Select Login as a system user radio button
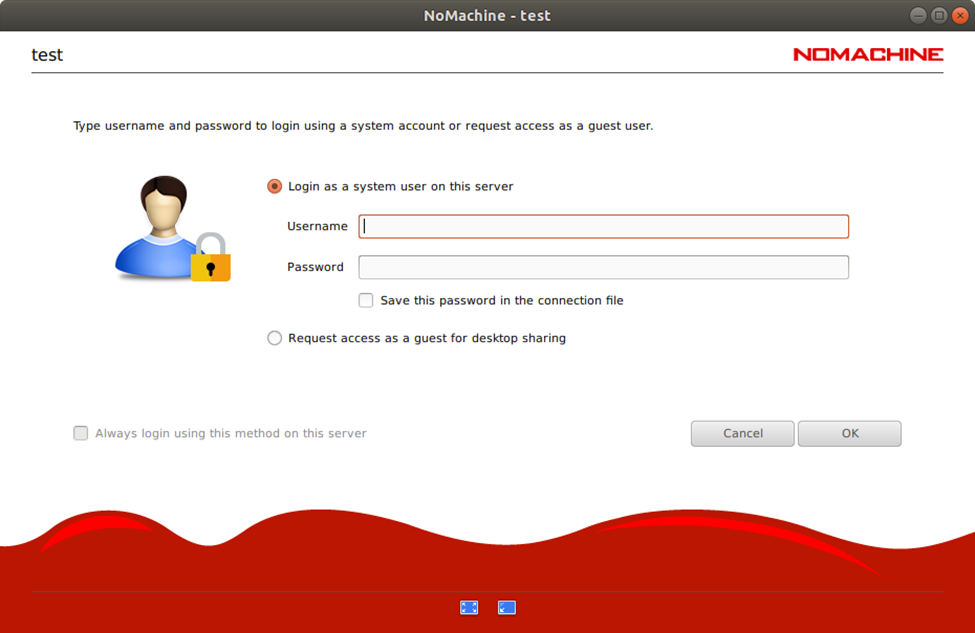 (274, 187)
